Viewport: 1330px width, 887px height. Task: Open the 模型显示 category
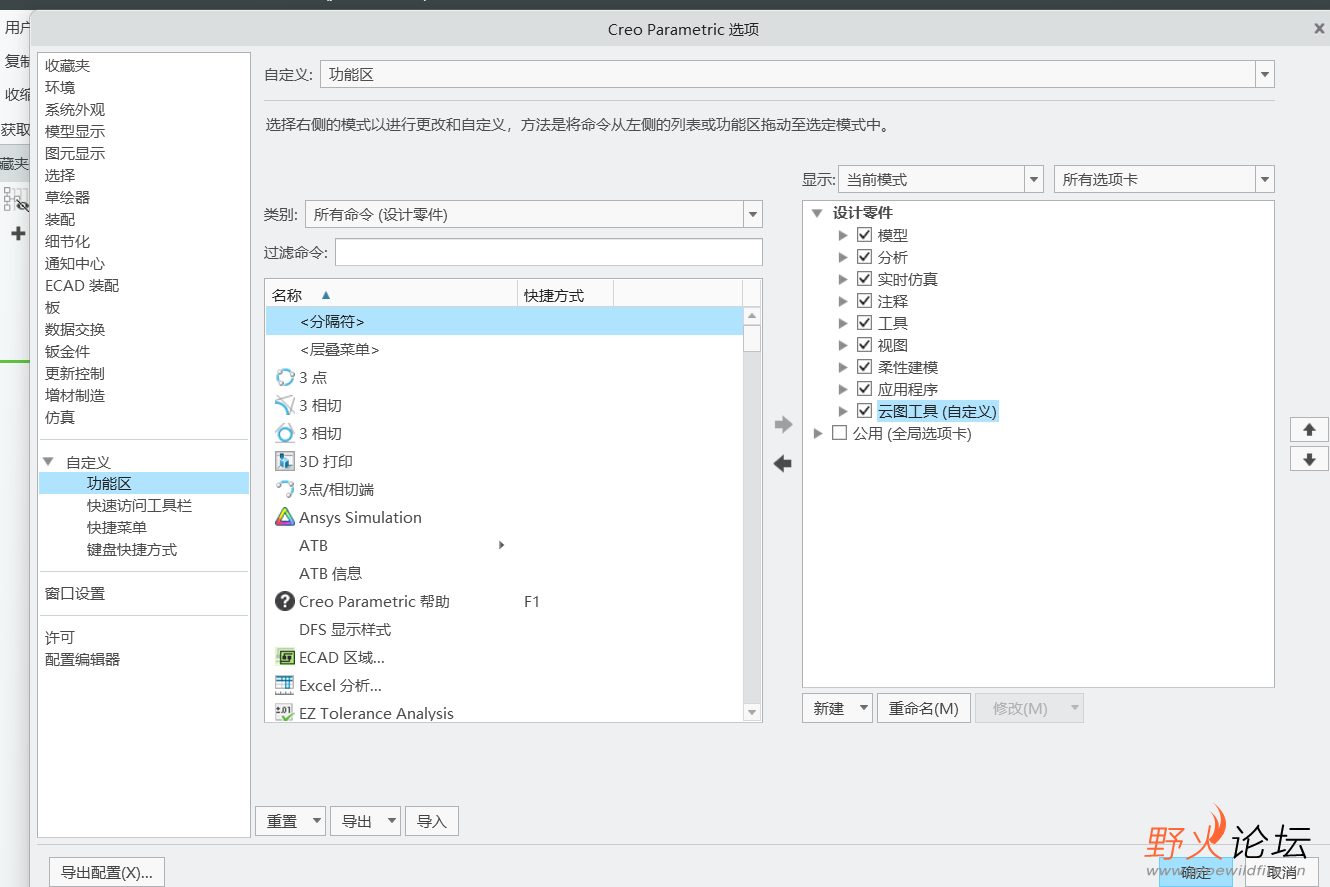[x=75, y=131]
